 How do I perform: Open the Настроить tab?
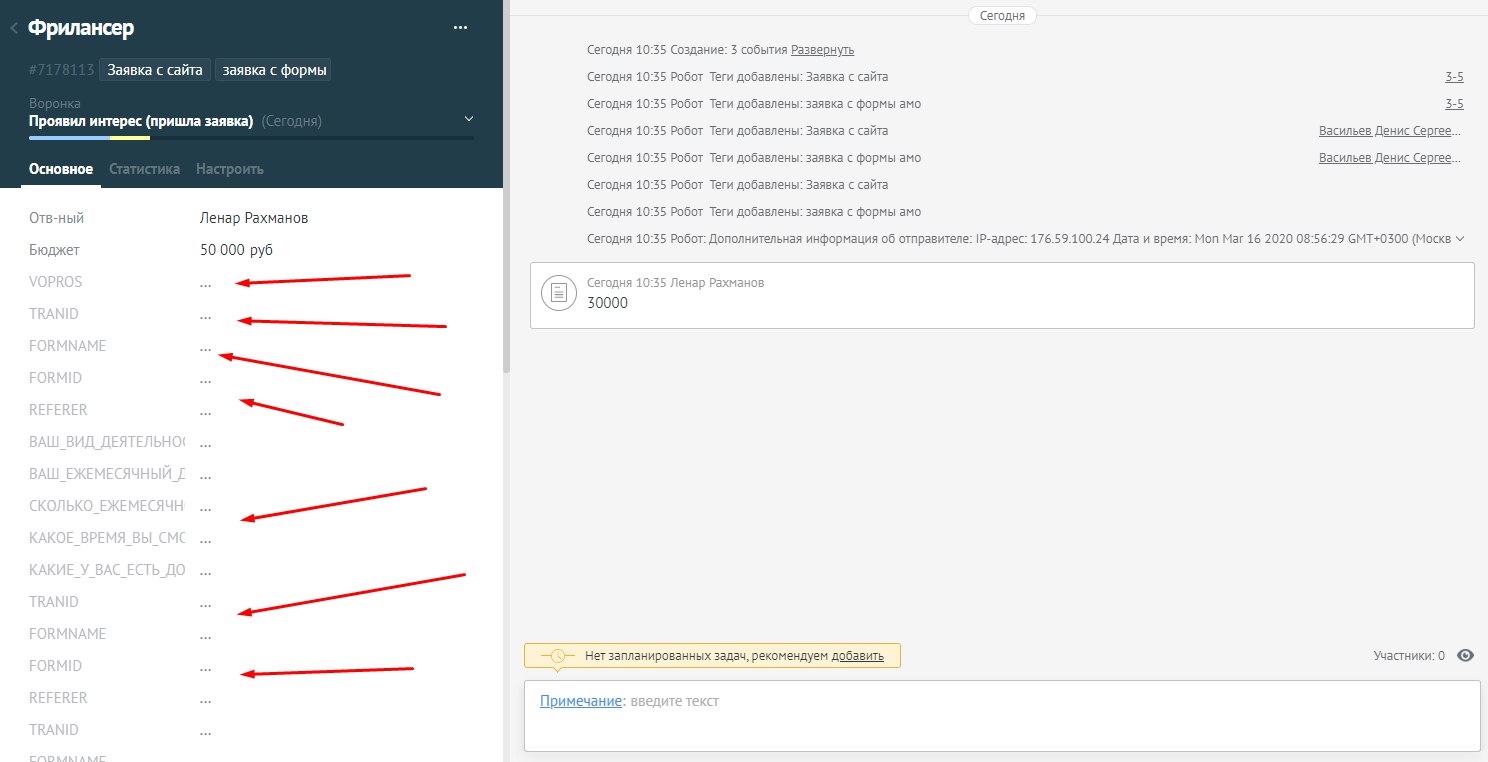point(230,169)
